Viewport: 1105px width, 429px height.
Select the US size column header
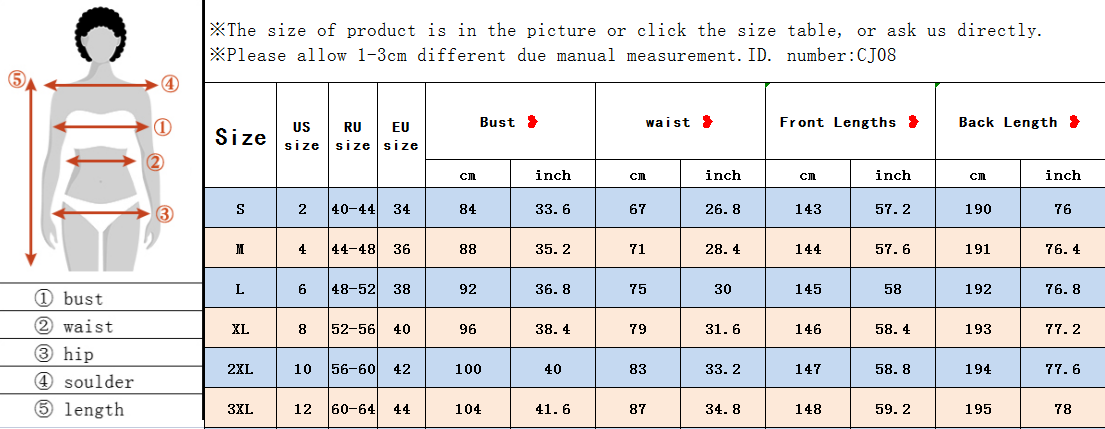click(302, 136)
